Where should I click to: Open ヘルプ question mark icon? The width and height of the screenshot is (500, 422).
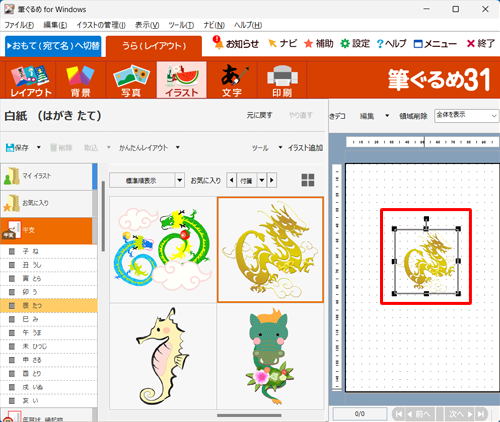point(380,44)
